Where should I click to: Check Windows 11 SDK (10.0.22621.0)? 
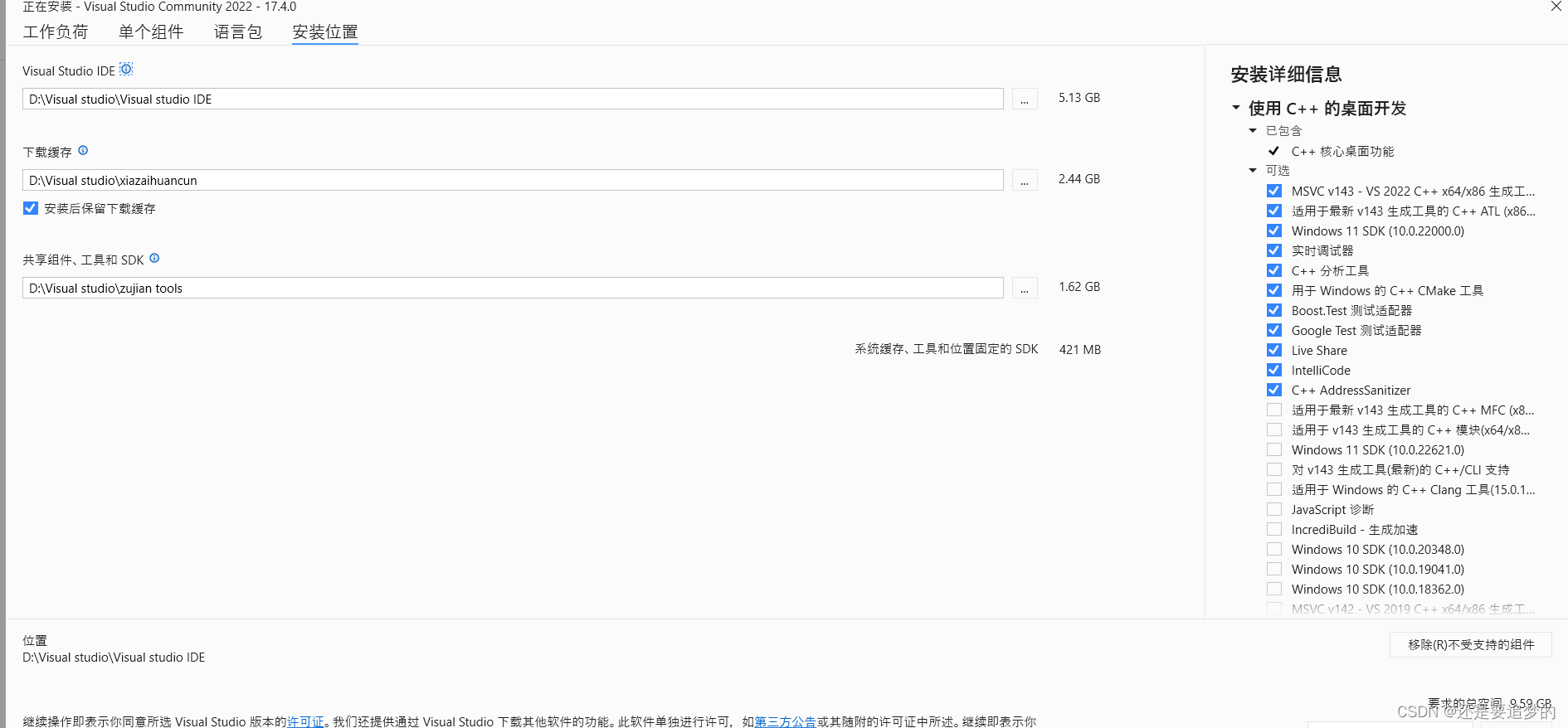1274,449
